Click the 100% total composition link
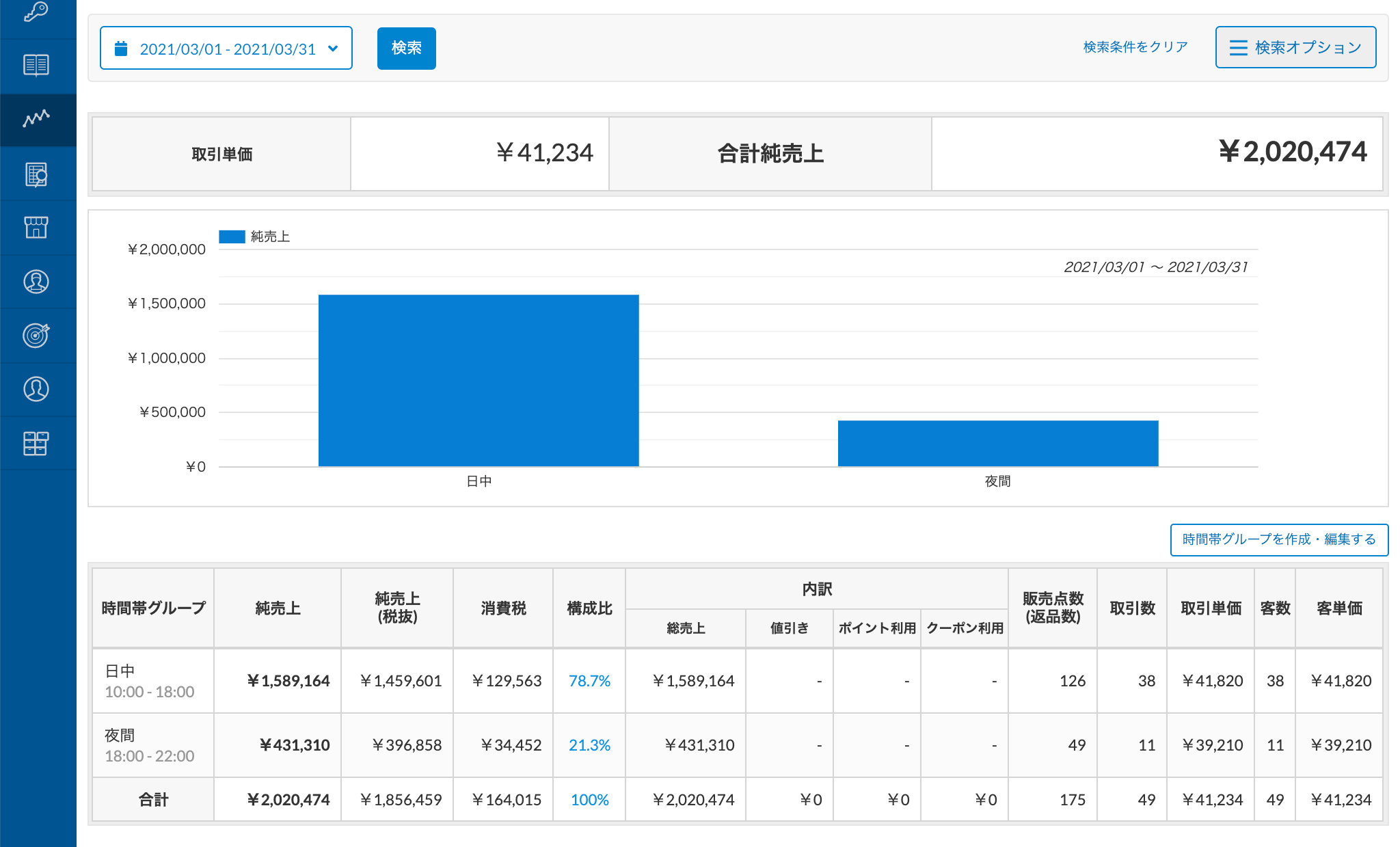 (589, 800)
